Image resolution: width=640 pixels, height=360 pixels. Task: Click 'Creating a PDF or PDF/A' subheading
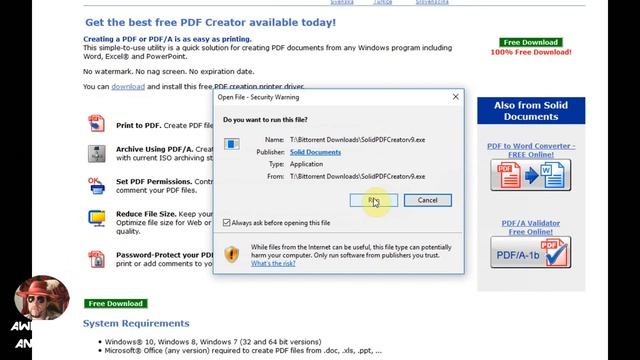167,39
